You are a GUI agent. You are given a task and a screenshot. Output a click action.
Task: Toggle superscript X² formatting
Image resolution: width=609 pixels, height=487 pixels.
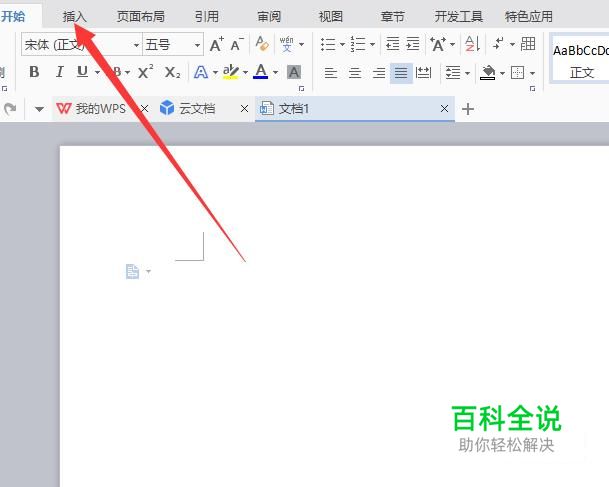(x=146, y=72)
